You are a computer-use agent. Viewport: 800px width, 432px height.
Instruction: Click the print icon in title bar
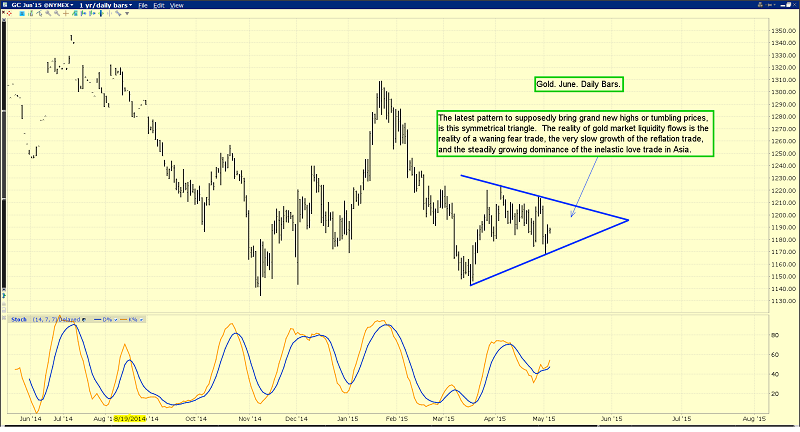[x=760, y=5]
